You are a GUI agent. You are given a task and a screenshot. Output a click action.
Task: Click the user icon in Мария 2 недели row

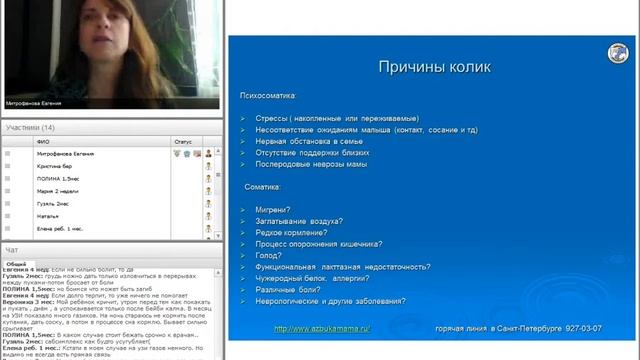[x=209, y=191]
